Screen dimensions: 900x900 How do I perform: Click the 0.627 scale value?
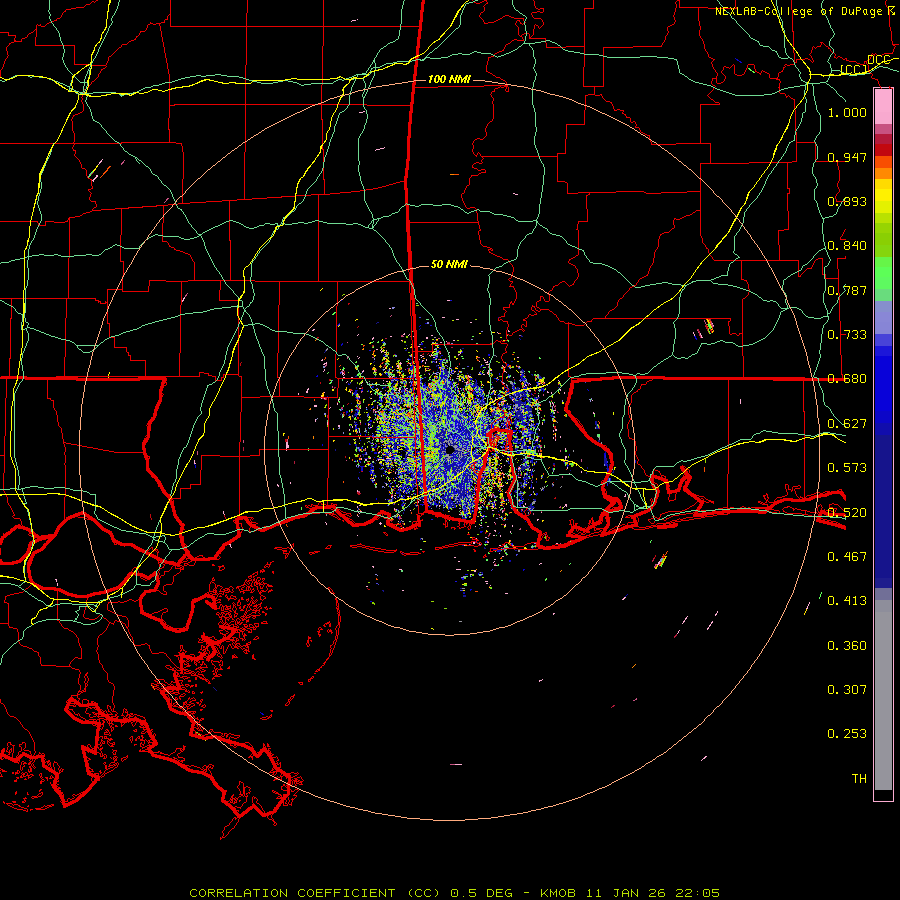(x=847, y=424)
